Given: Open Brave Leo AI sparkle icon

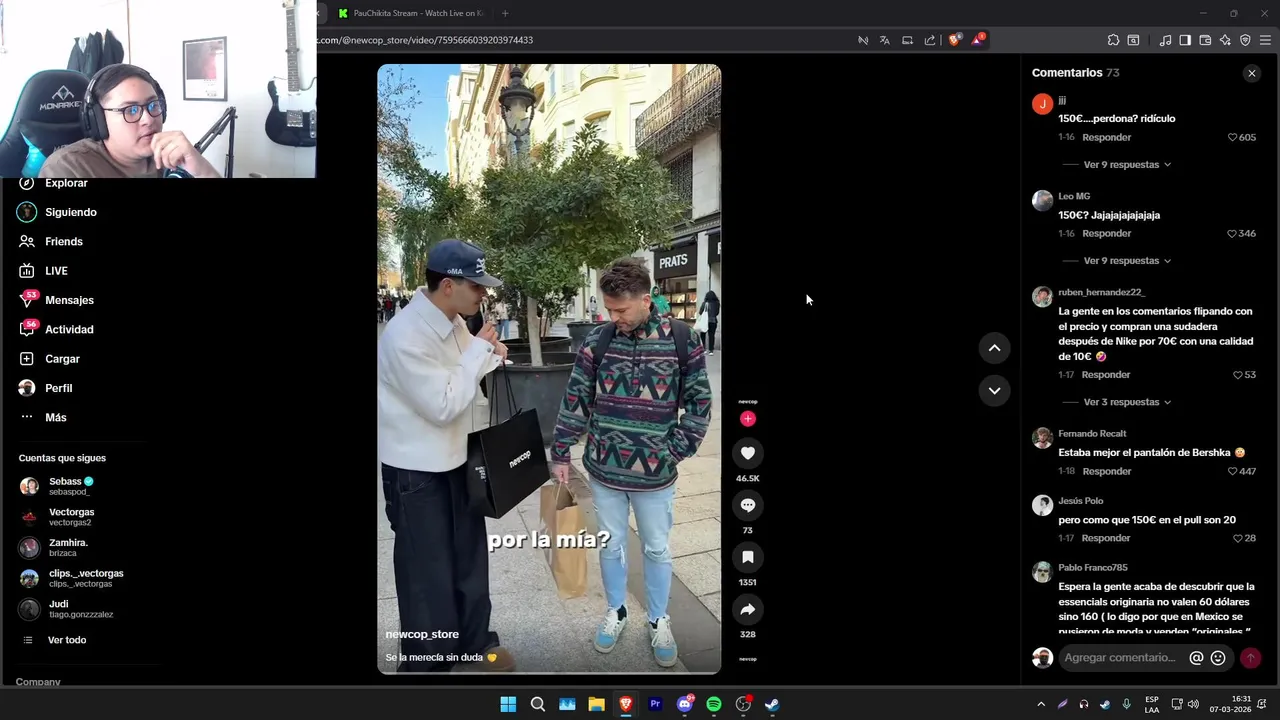Looking at the screenshot, I should tap(1225, 40).
